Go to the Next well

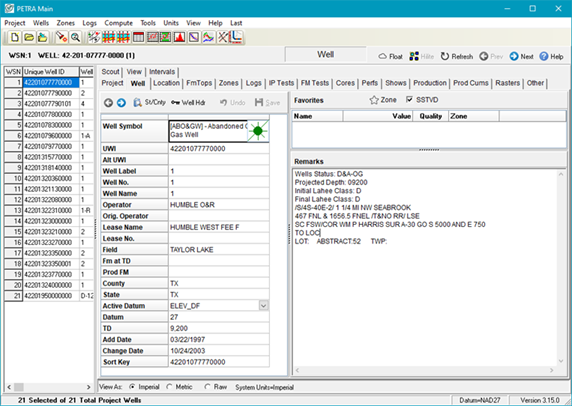tap(521, 57)
